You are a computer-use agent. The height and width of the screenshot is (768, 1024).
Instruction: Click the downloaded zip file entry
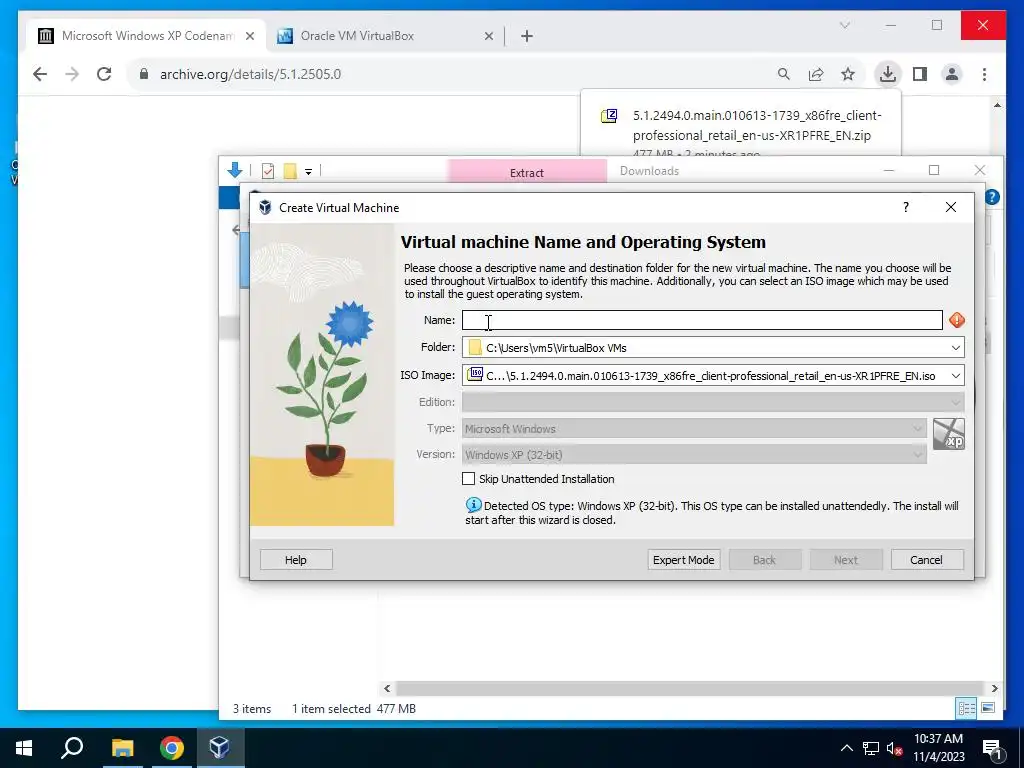[741, 127]
